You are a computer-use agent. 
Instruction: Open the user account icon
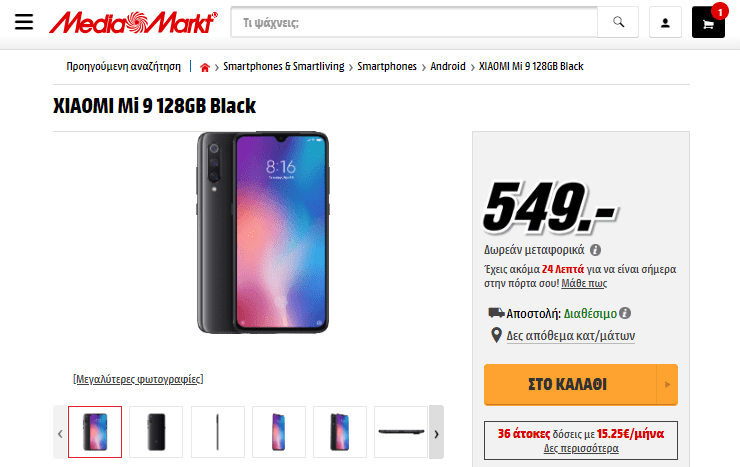click(665, 22)
